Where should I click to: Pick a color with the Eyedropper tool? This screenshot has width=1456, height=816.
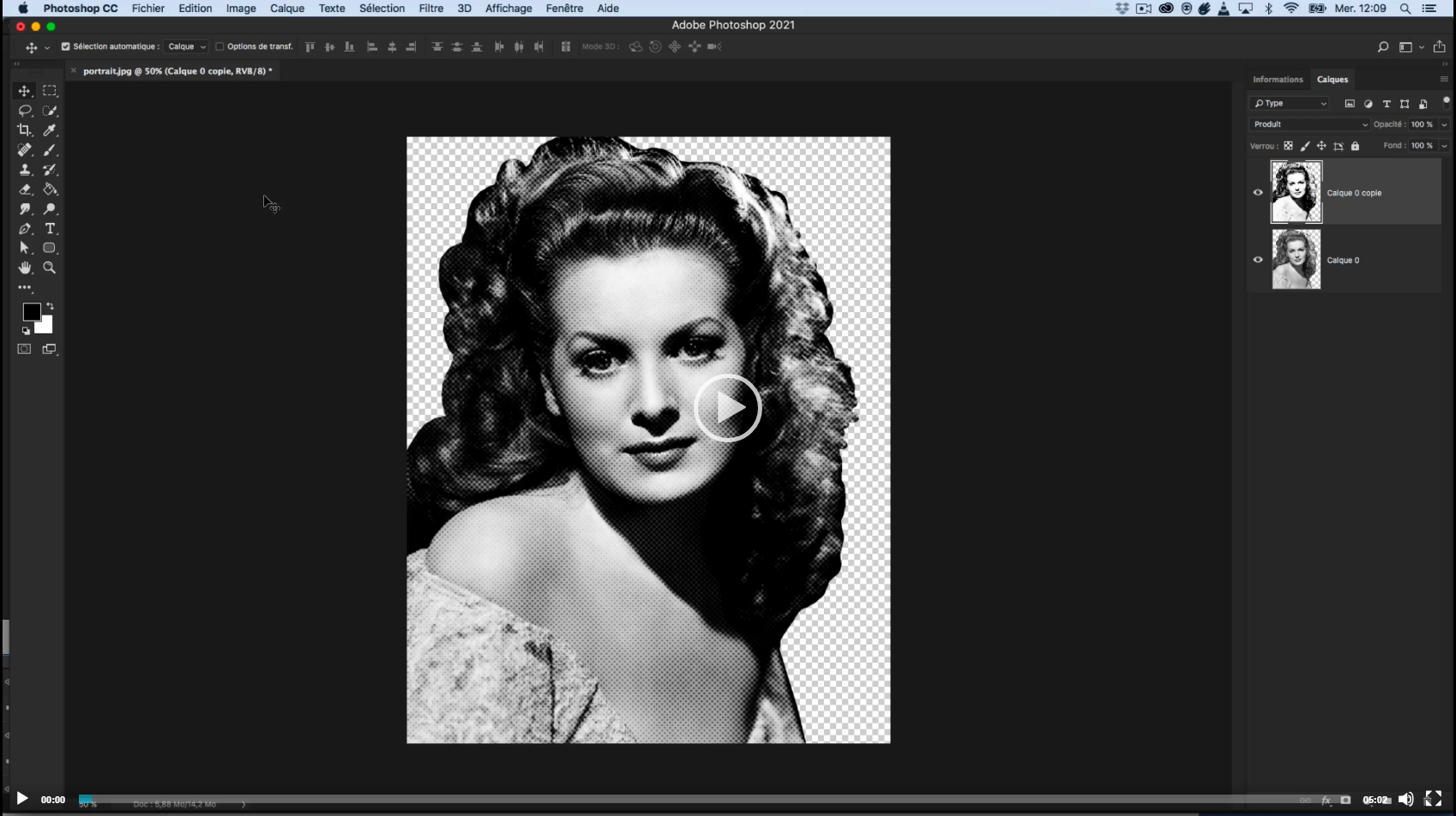pyautogui.click(x=50, y=129)
